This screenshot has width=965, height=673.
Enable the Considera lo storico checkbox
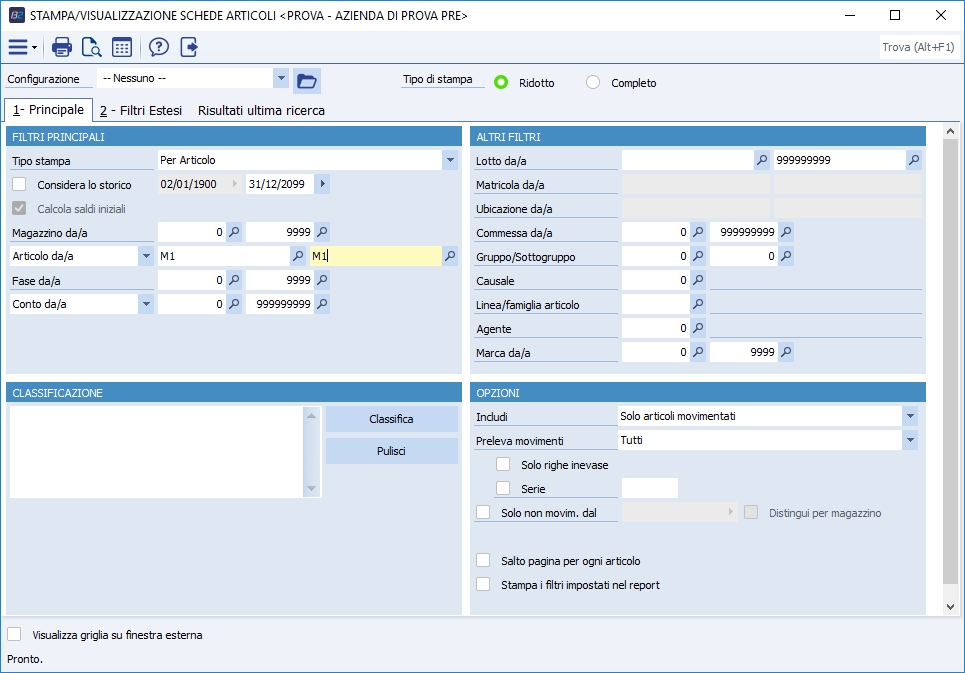pos(19,184)
